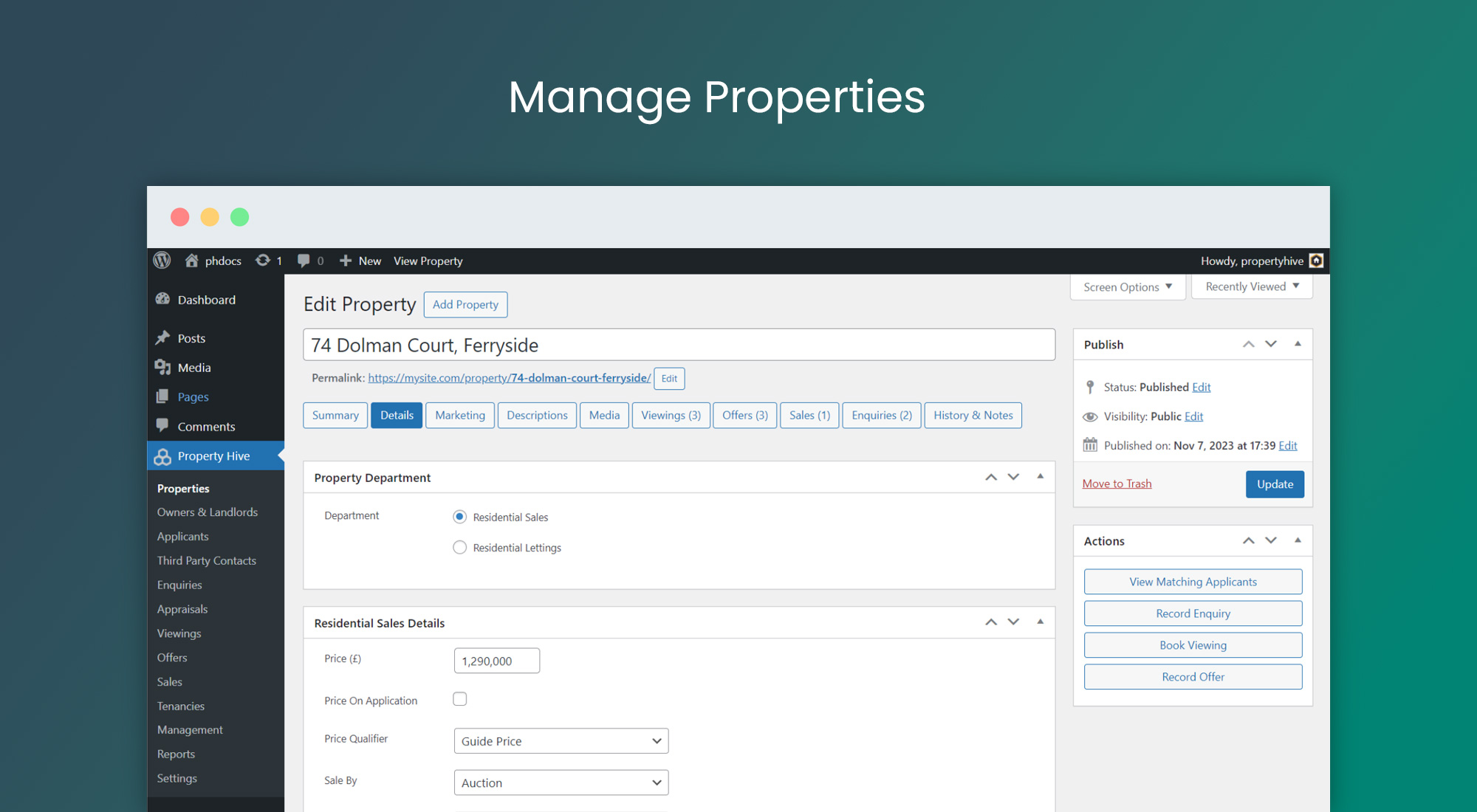Viewport: 1477px width, 812px height.
Task: Open the Price Qualifier dropdown
Action: tap(561, 741)
